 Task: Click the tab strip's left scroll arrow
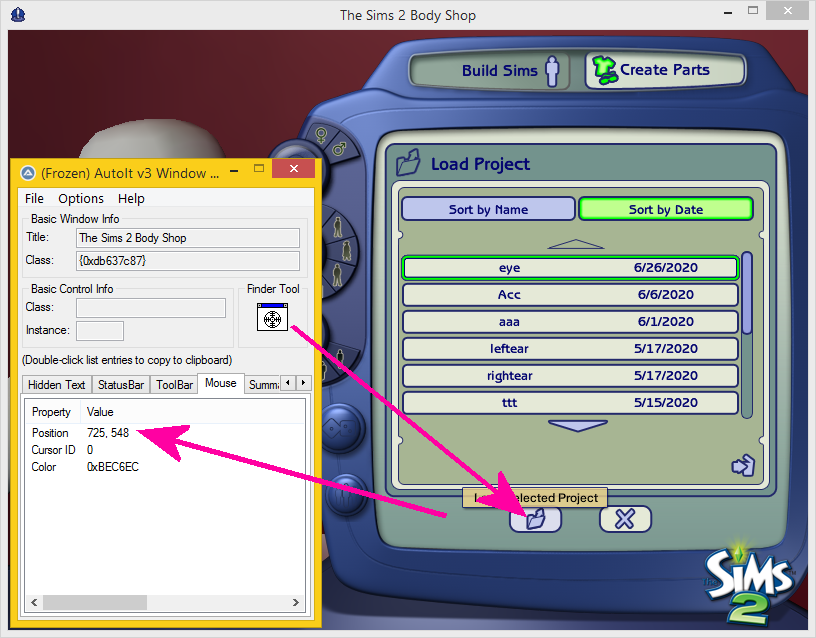point(288,383)
